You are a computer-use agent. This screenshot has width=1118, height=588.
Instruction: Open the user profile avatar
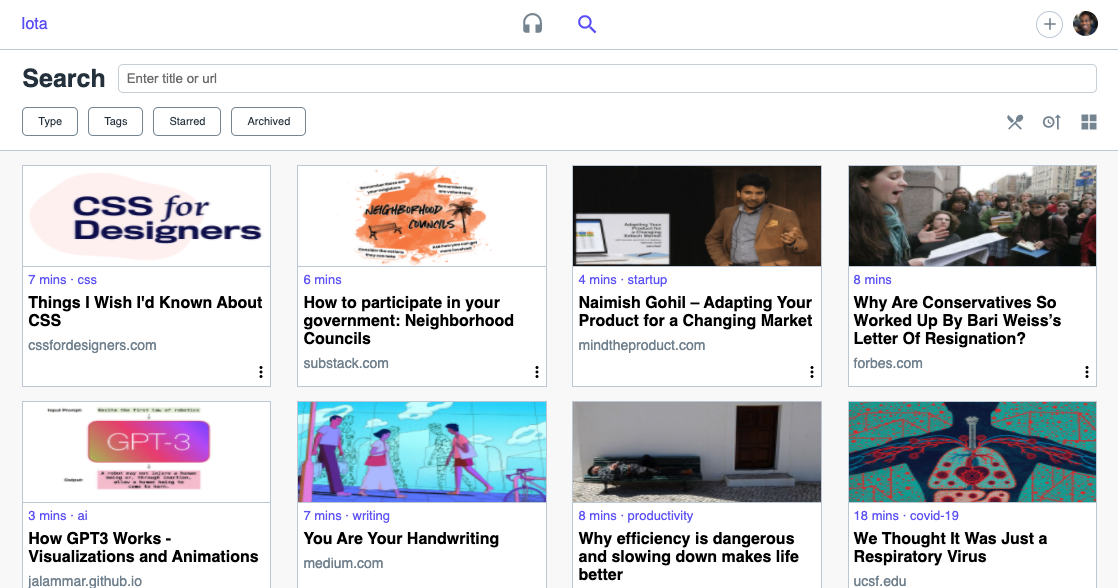click(1085, 24)
